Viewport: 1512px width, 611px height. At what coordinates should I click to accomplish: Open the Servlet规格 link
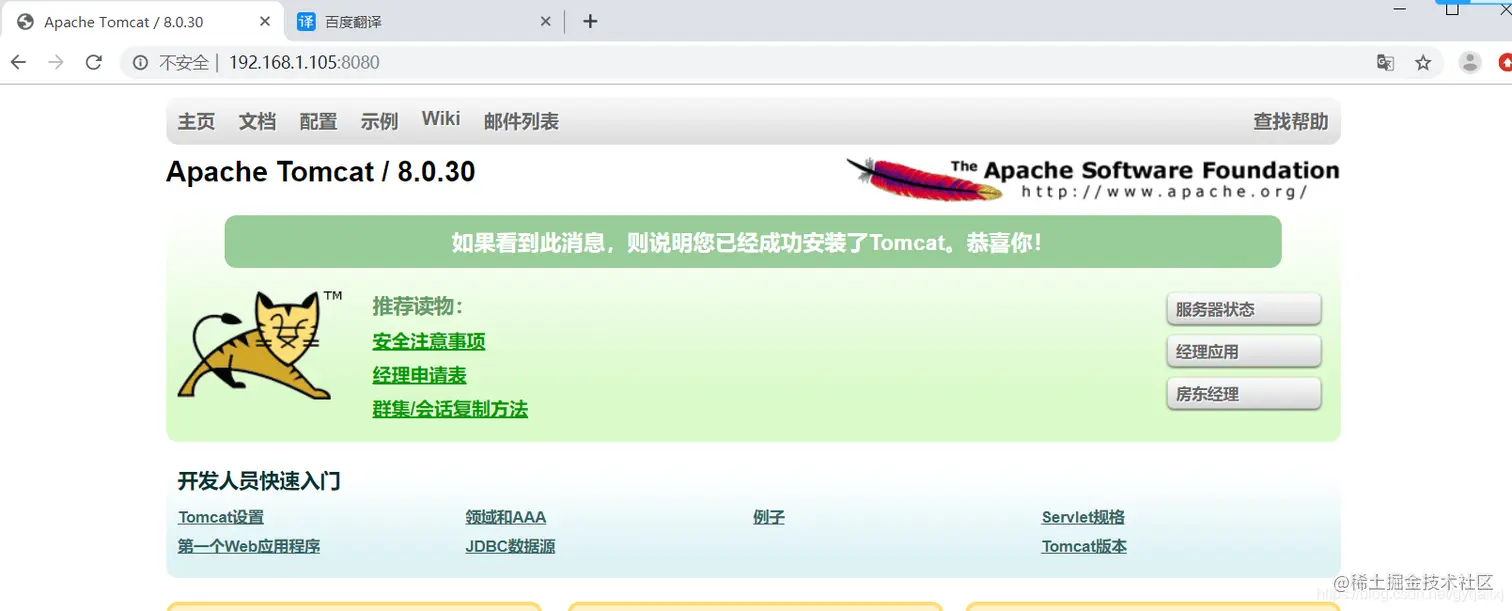[1083, 517]
